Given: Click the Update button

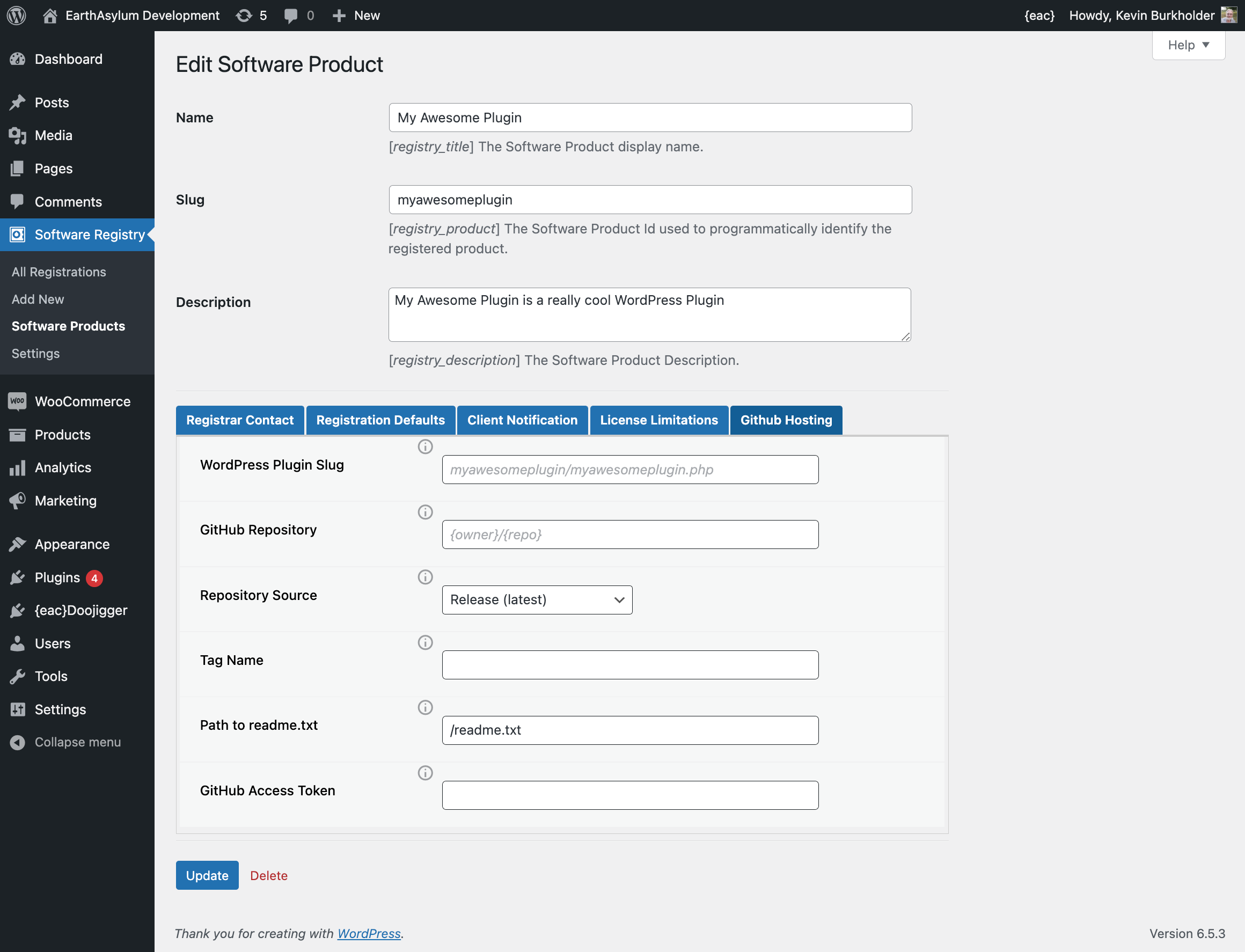Looking at the screenshot, I should tap(207, 875).
